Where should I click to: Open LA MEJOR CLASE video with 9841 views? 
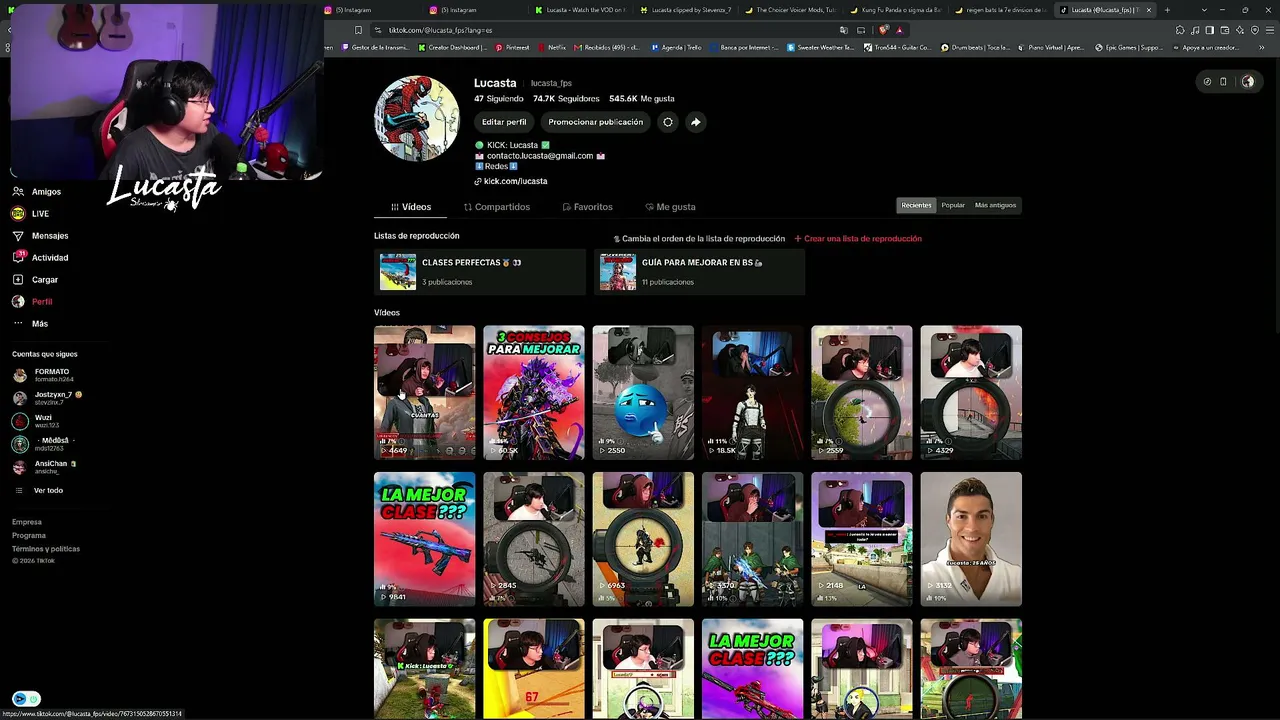point(424,539)
